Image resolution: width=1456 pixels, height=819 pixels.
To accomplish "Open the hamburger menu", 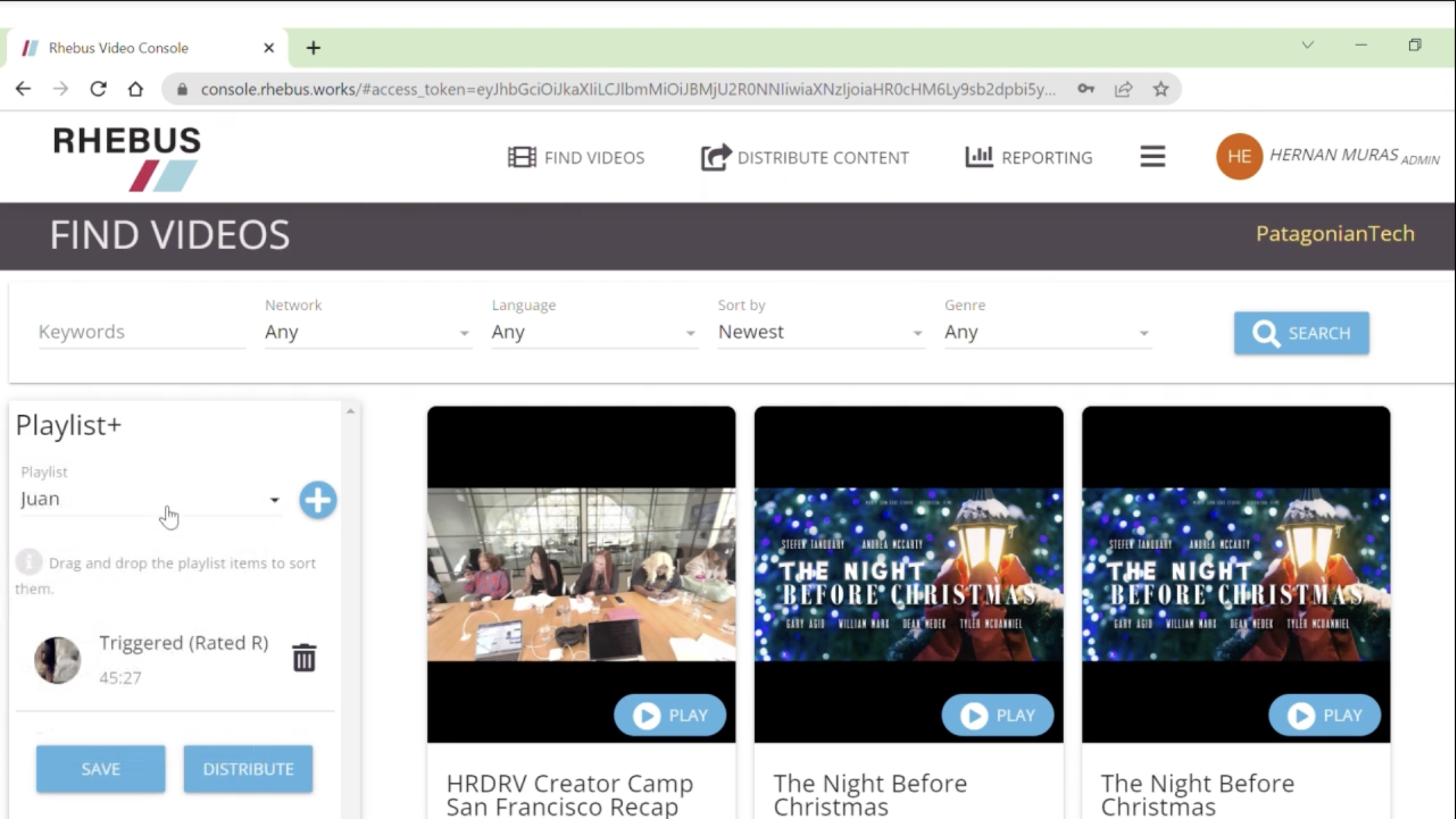I will pyautogui.click(x=1153, y=157).
